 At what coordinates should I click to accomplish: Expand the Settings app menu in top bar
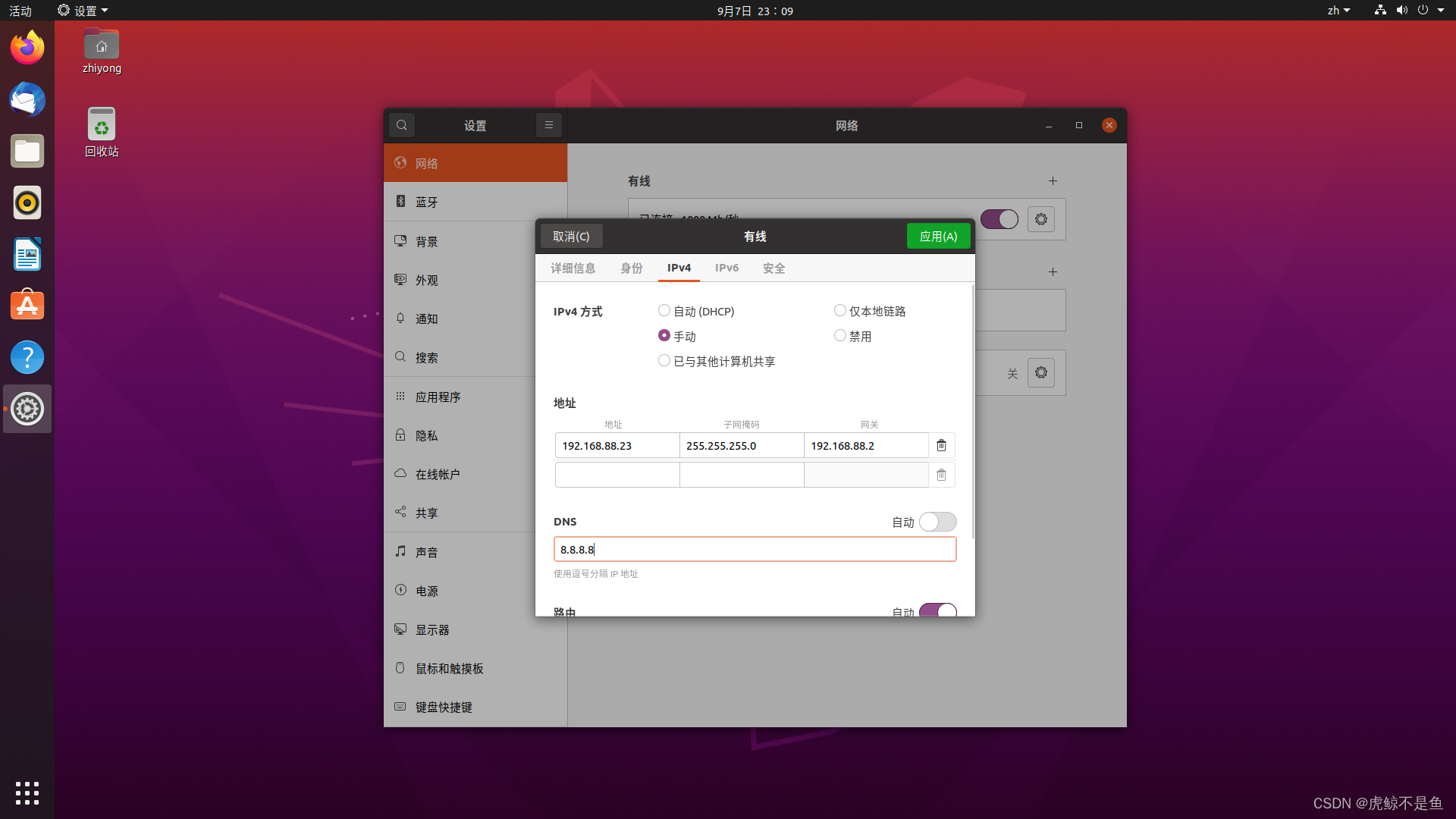pos(83,11)
